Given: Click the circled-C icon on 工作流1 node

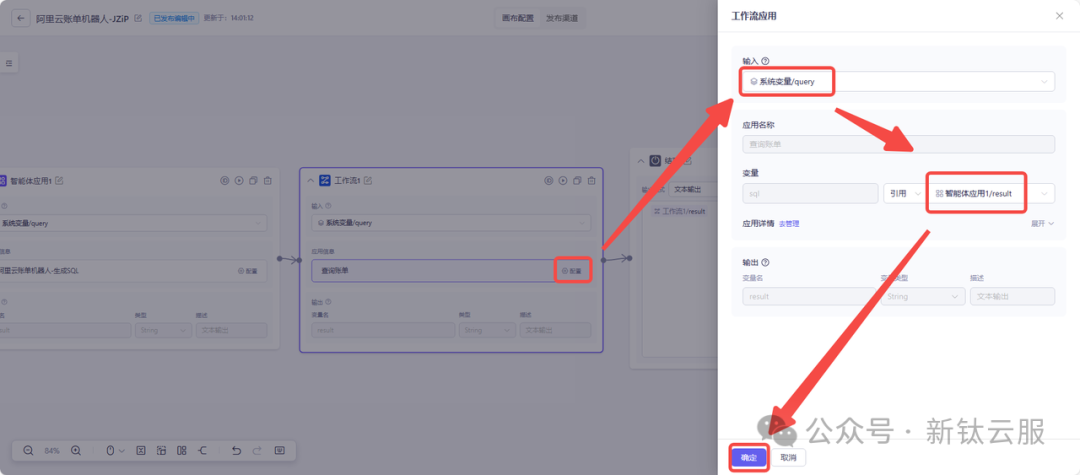Looking at the screenshot, I should (549, 181).
